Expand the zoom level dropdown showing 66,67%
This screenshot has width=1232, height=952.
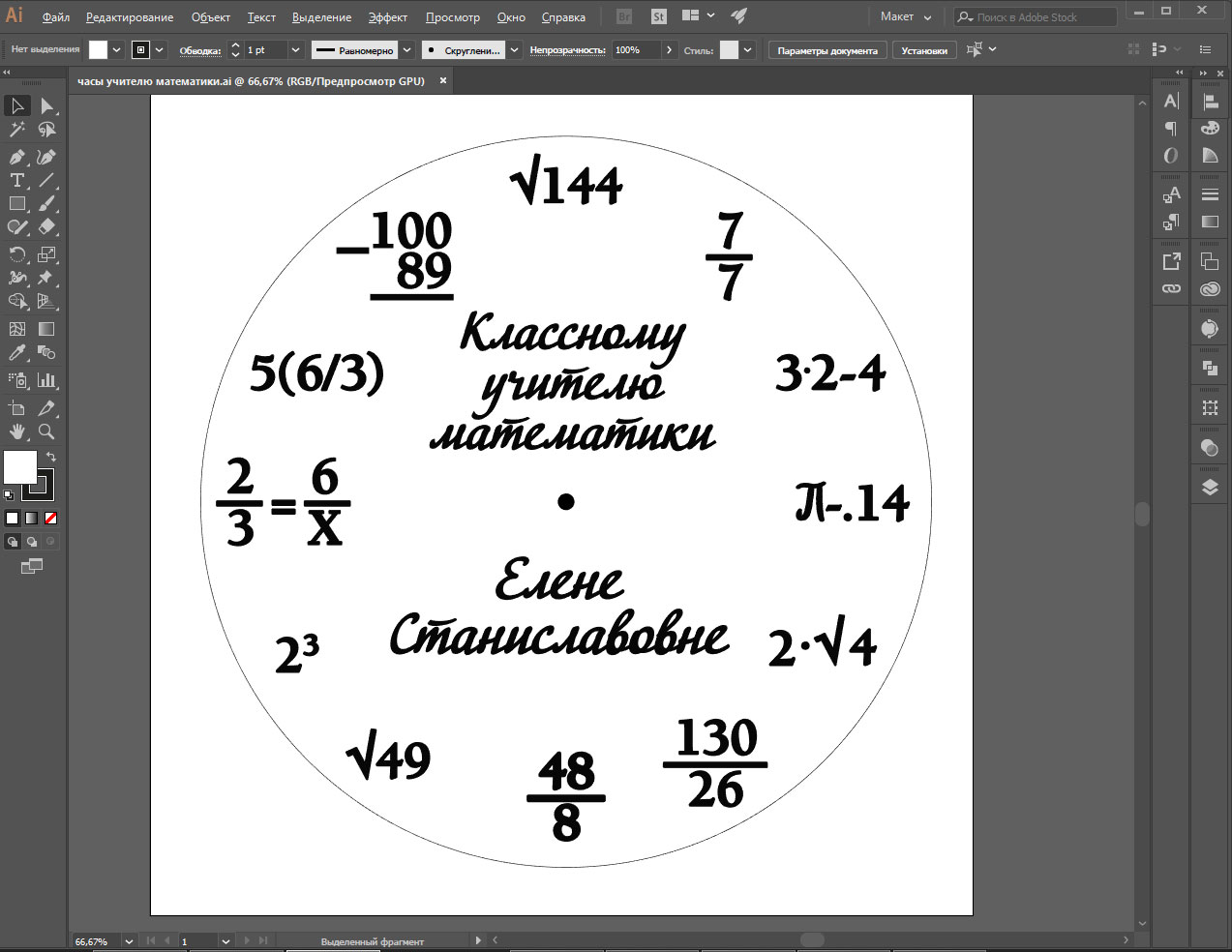pyautogui.click(x=127, y=939)
